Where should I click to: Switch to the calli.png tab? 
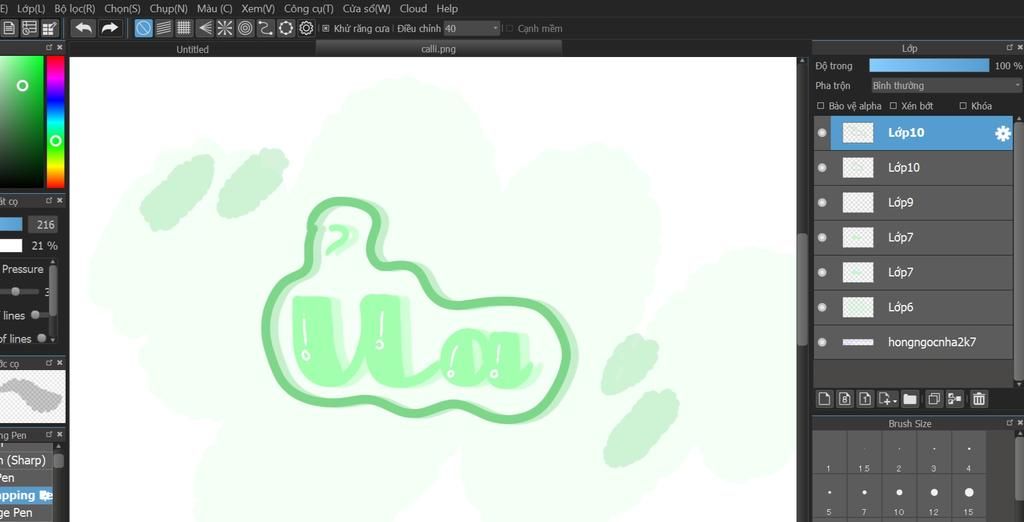pos(439,49)
